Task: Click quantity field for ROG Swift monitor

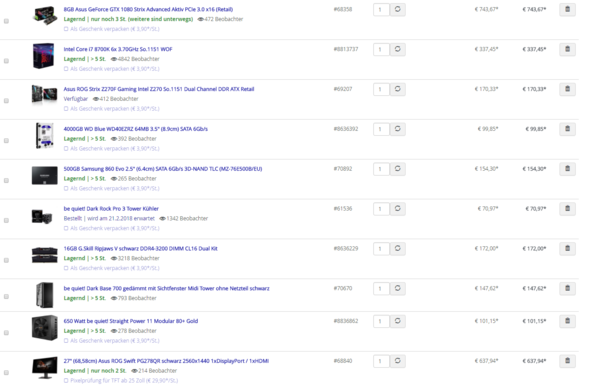Action: (381, 361)
